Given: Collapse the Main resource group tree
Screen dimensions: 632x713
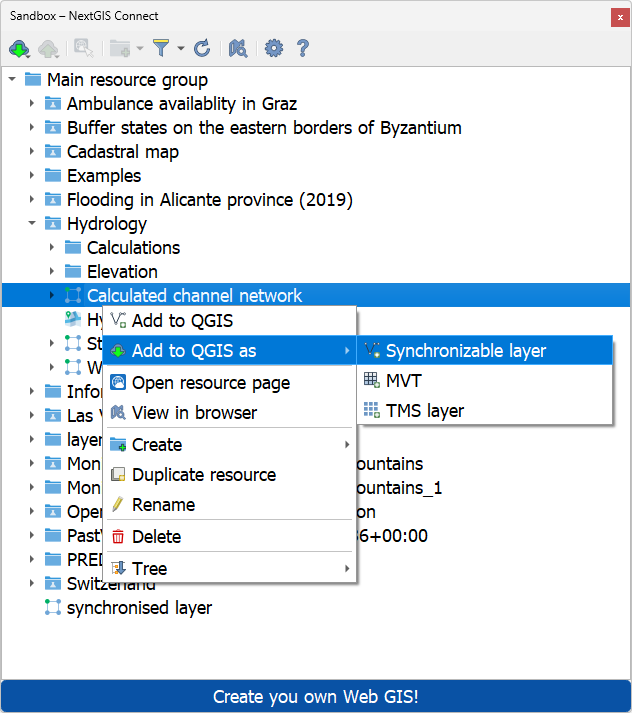Looking at the screenshot, I should point(12,80).
